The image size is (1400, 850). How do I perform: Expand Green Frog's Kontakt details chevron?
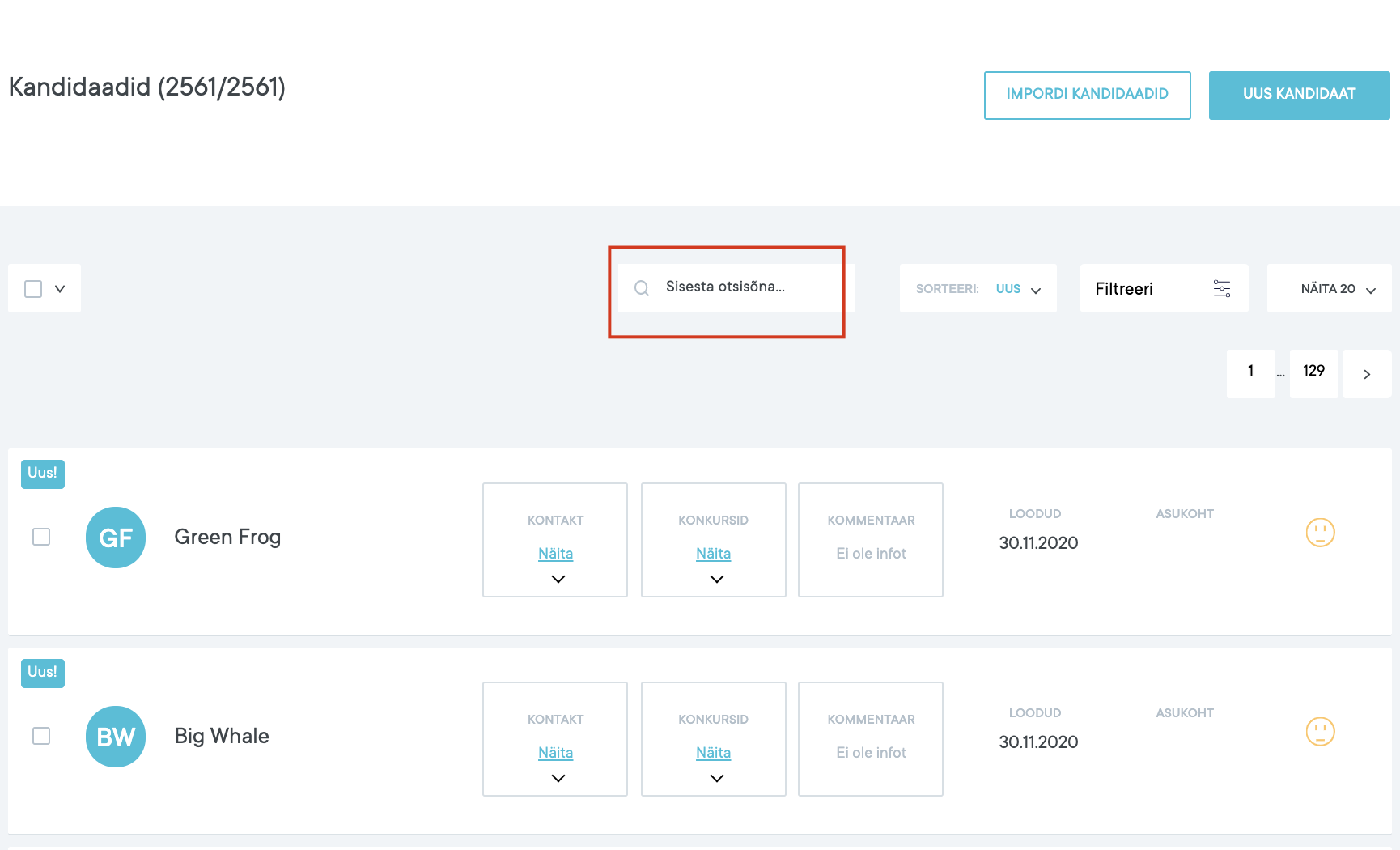558,579
